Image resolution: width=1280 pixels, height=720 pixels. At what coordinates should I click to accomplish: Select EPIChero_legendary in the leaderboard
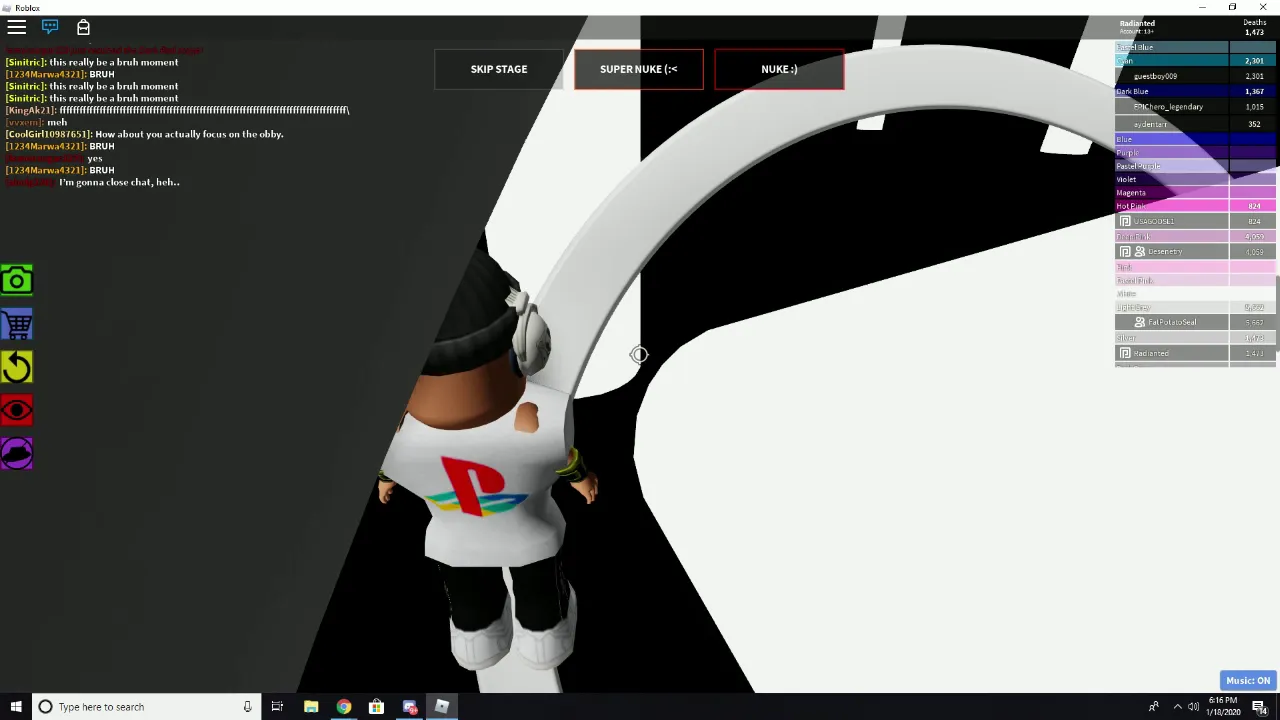click(x=1196, y=107)
